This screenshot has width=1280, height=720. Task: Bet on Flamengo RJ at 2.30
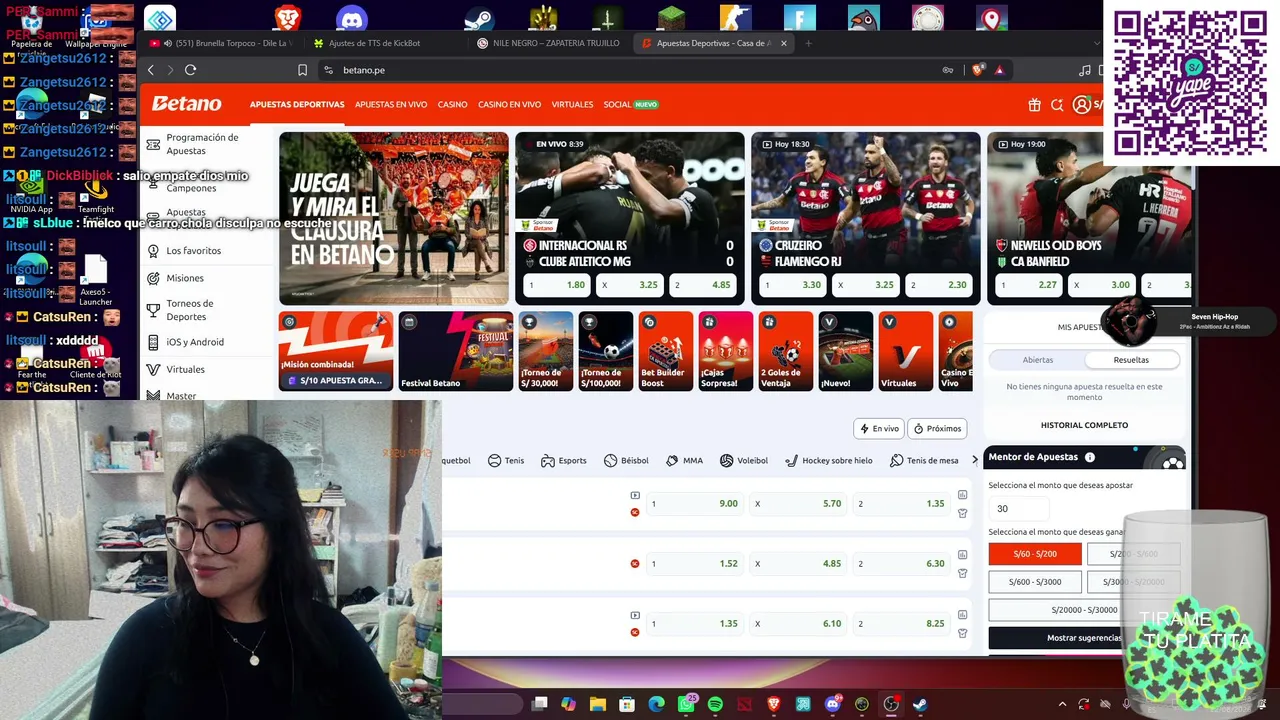937,285
